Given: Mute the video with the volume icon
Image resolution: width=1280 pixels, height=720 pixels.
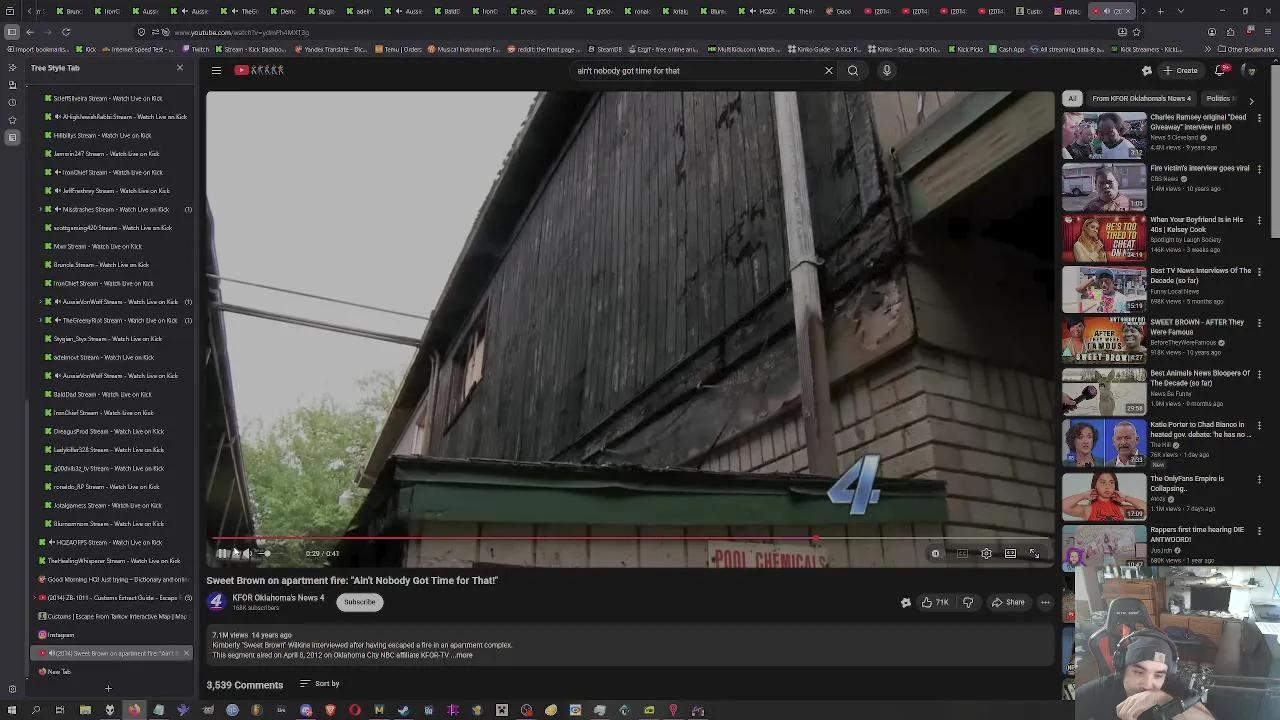Looking at the screenshot, I should pyautogui.click(x=248, y=553).
